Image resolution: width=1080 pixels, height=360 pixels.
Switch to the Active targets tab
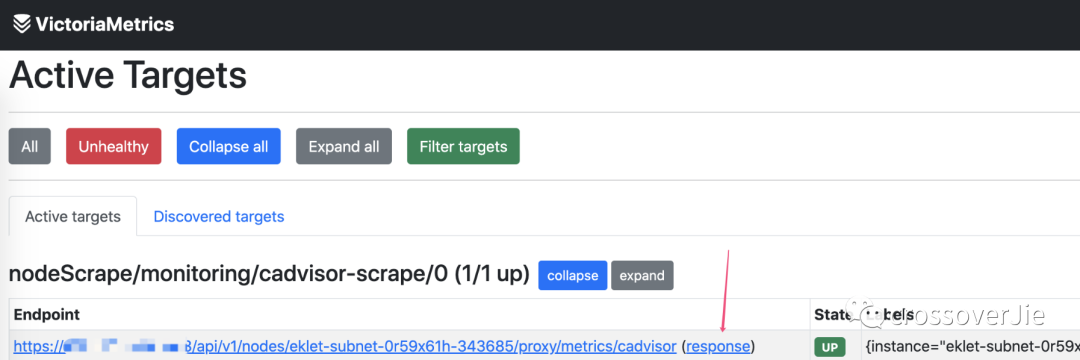73,217
